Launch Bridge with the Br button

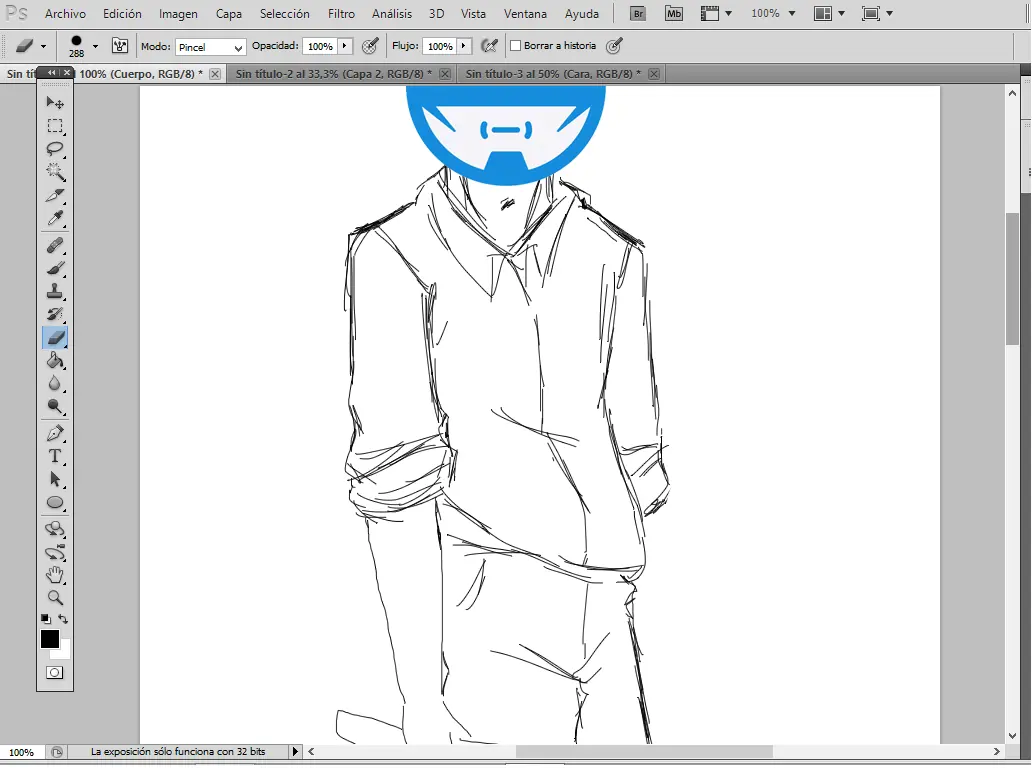click(x=638, y=14)
